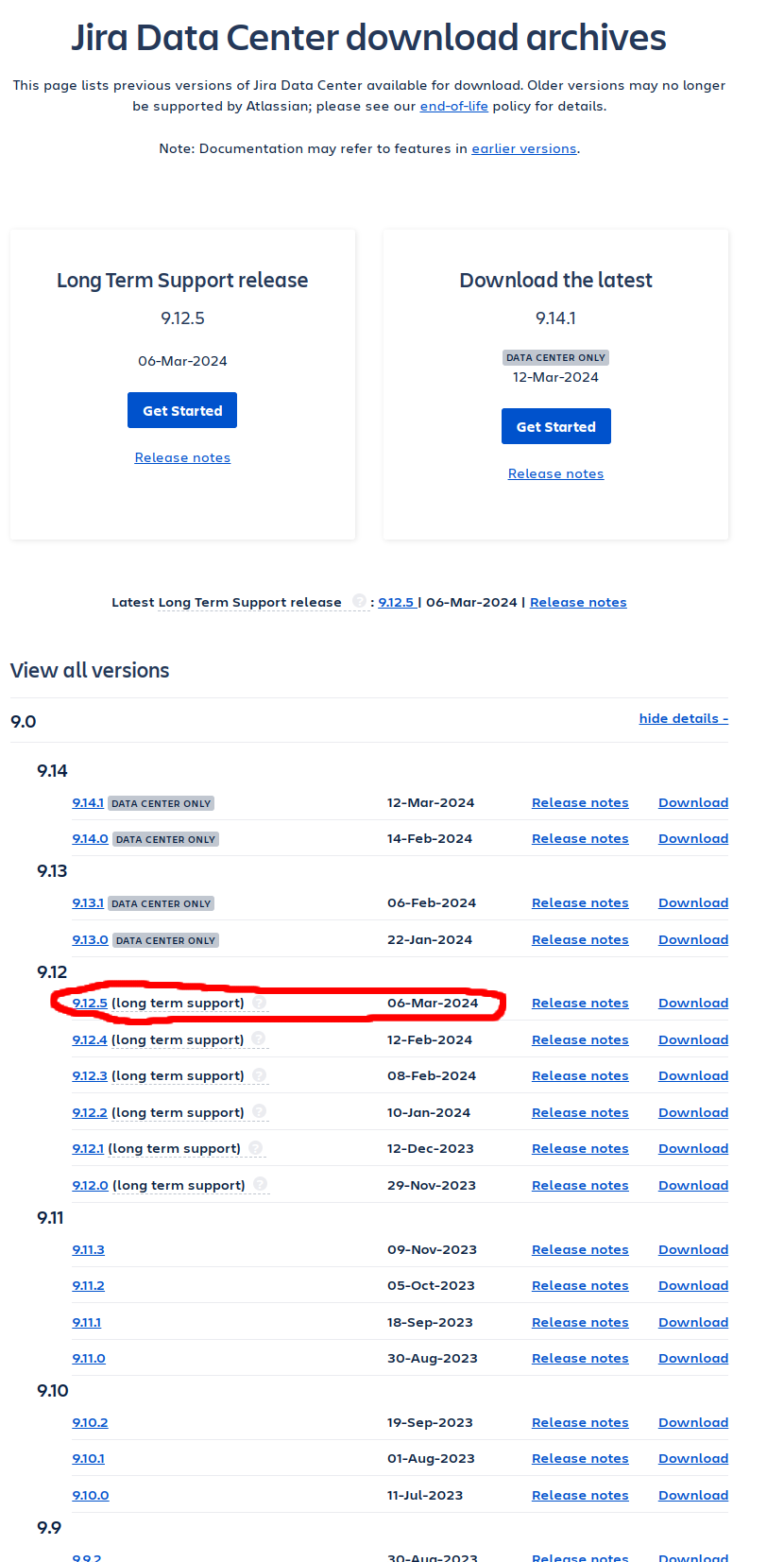Viewport: 784px width, 1562px height.
Task: Open version 9.10.2 link
Action: (x=90, y=1422)
